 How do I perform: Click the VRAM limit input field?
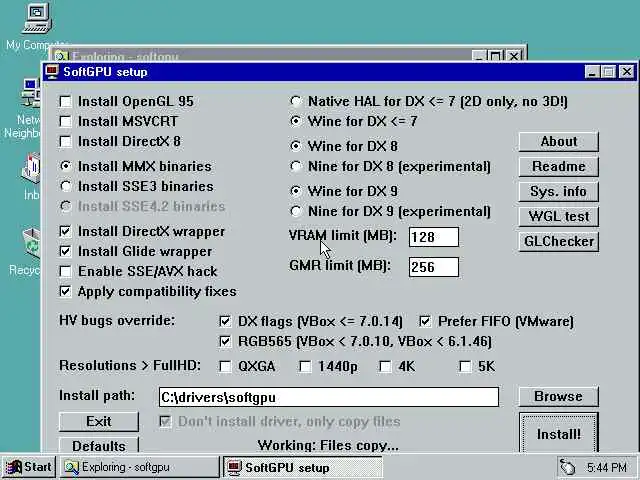(x=434, y=237)
